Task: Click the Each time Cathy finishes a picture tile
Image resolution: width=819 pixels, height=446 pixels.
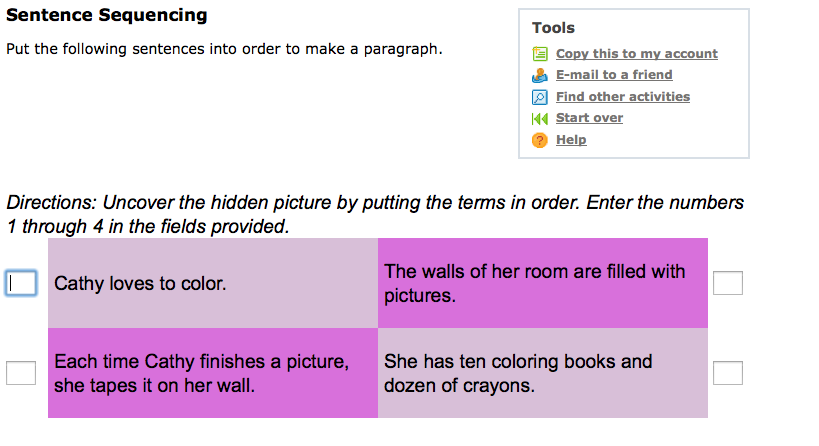Action: 213,373
